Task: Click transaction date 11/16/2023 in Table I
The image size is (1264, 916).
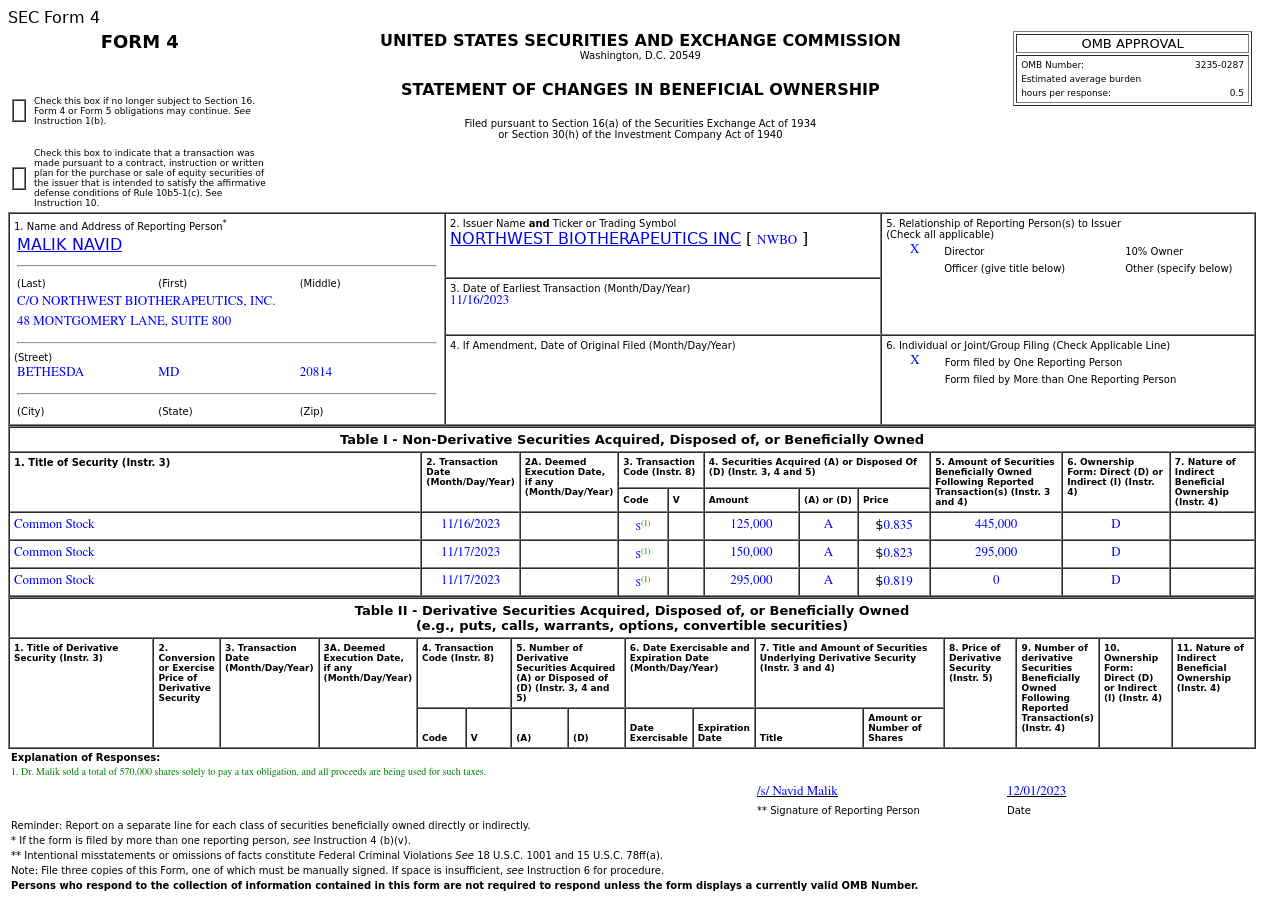Action: pyautogui.click(x=470, y=524)
